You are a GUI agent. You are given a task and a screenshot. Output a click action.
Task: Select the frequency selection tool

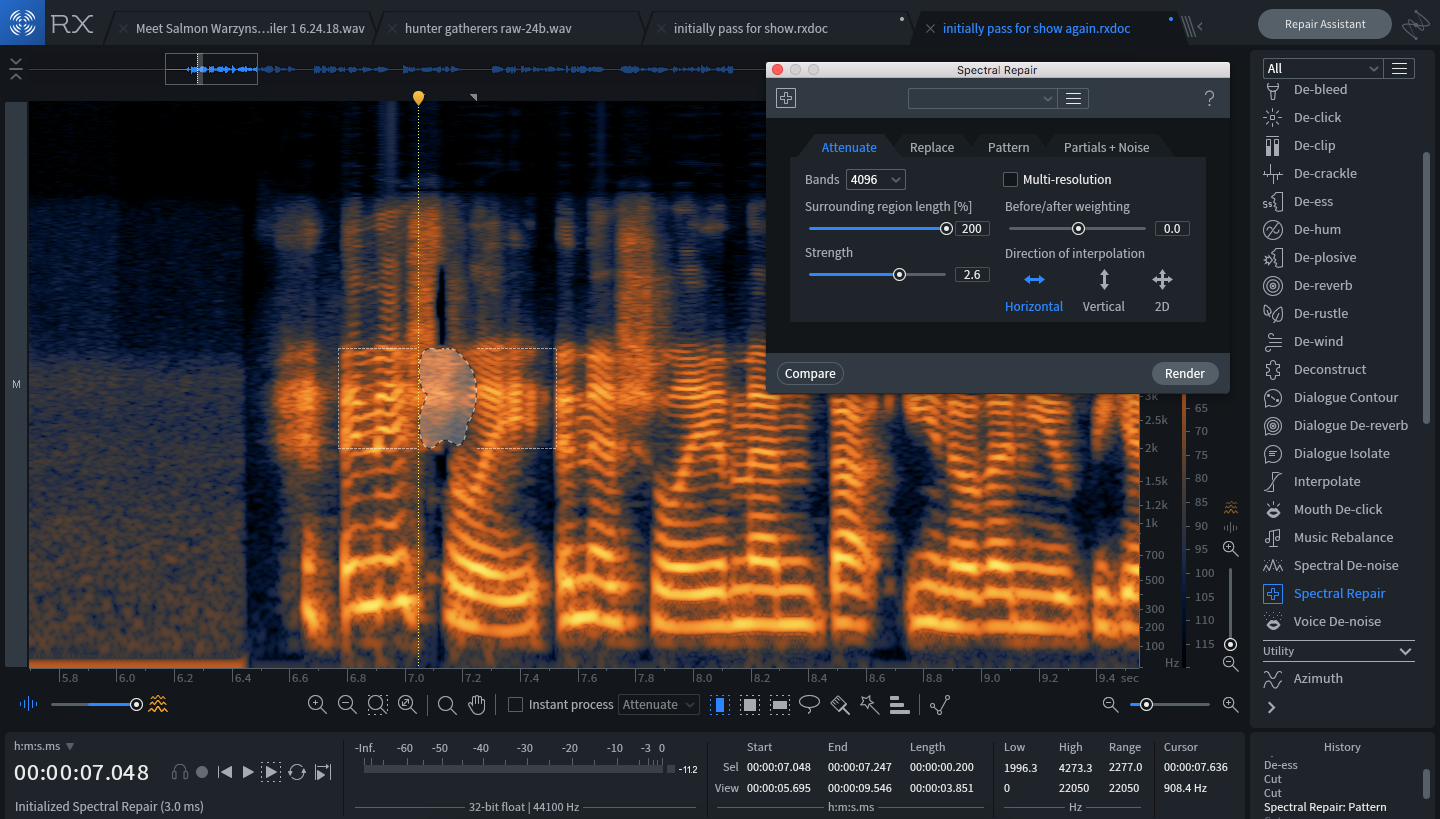[780, 705]
